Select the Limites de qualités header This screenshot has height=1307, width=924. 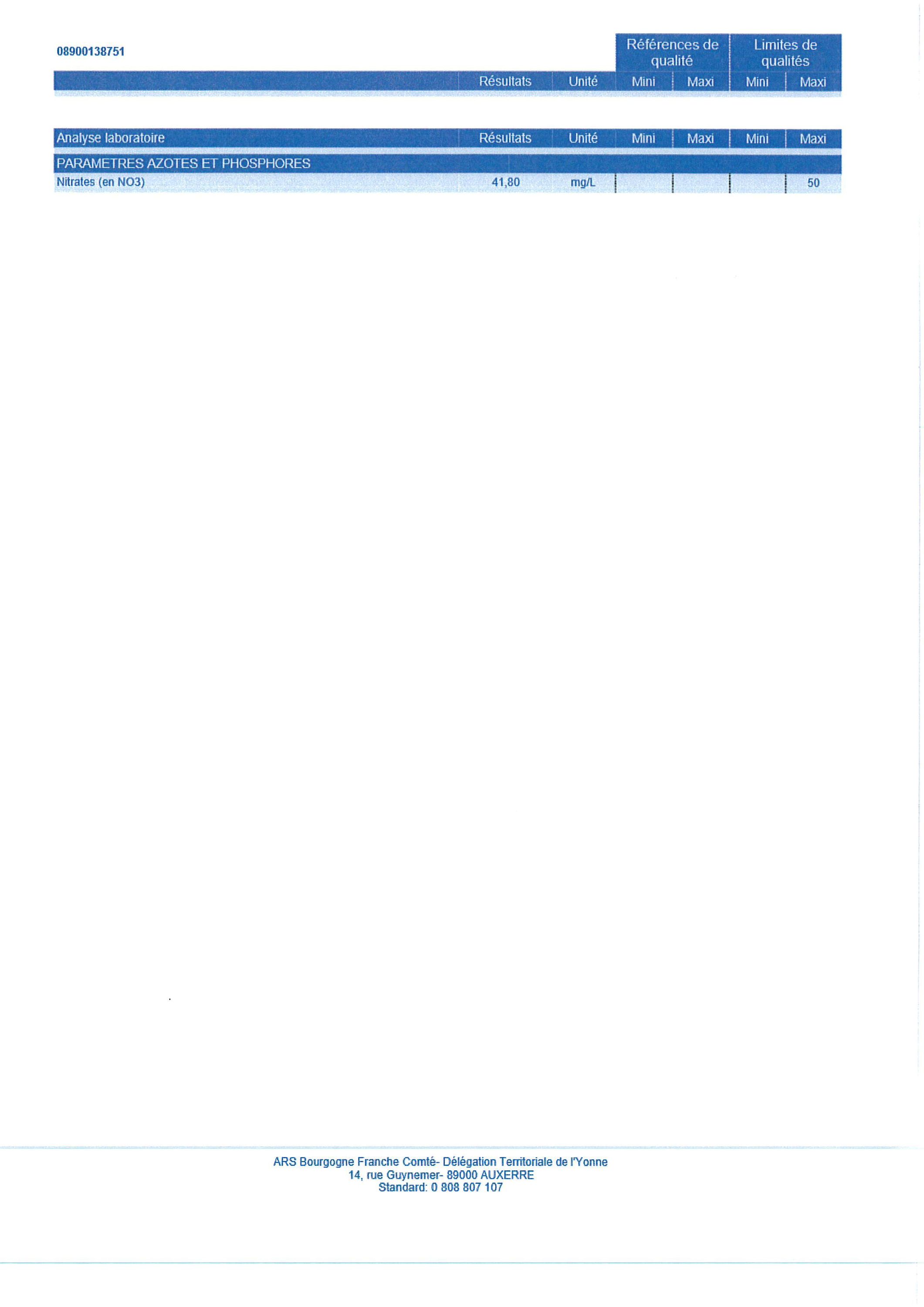click(x=785, y=52)
